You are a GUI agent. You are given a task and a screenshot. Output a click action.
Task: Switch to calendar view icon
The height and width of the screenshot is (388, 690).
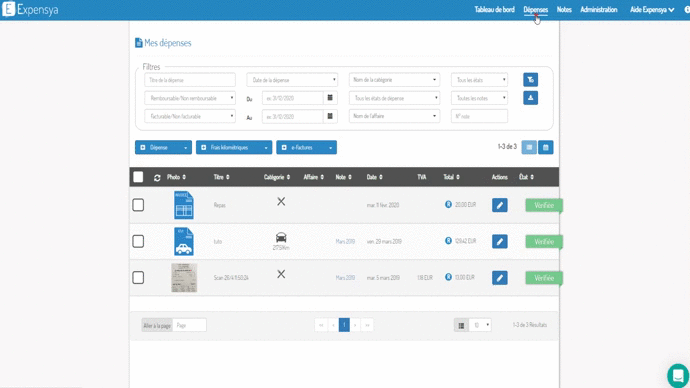point(546,147)
